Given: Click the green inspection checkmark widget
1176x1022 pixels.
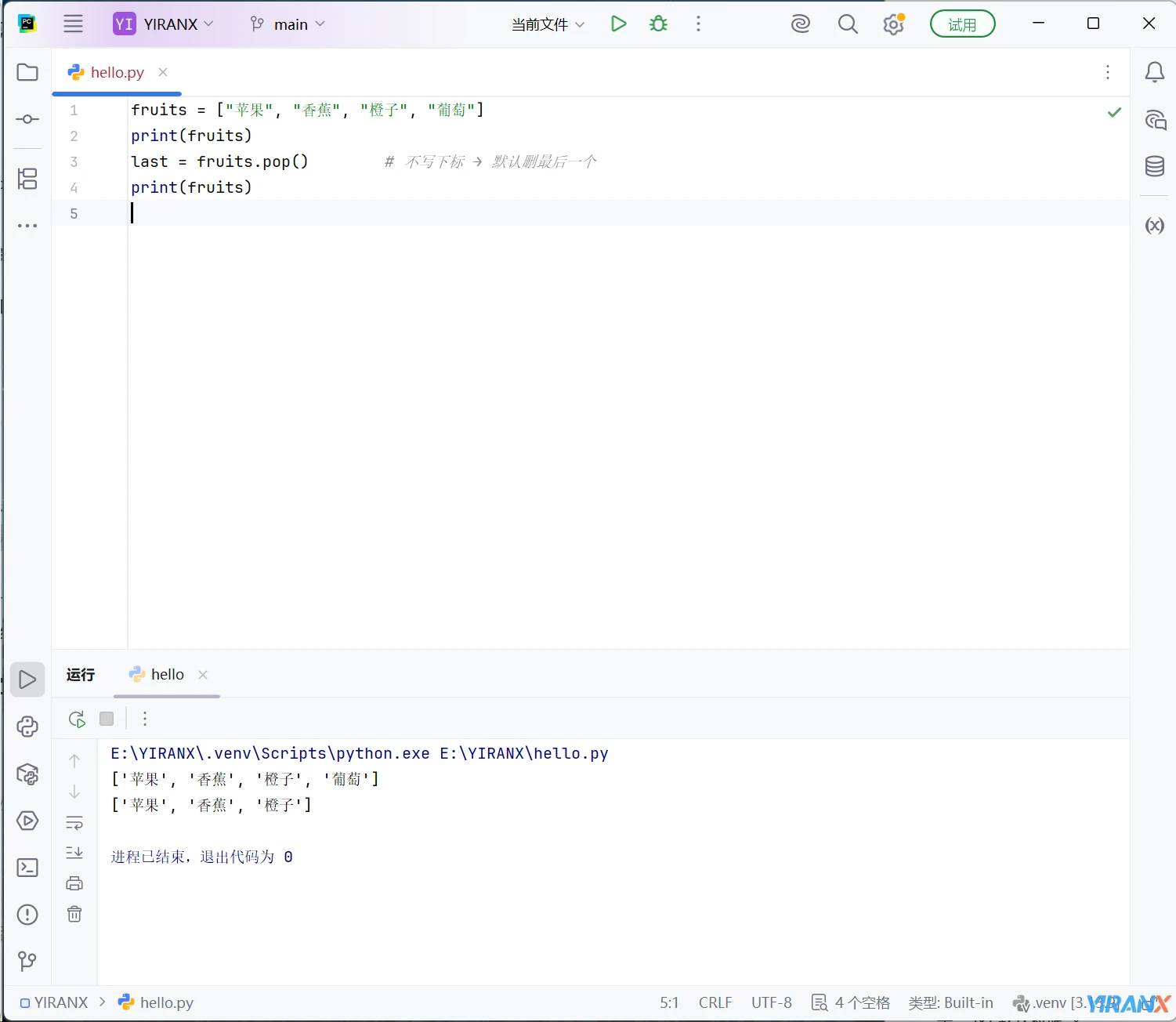Looking at the screenshot, I should pos(1114,112).
